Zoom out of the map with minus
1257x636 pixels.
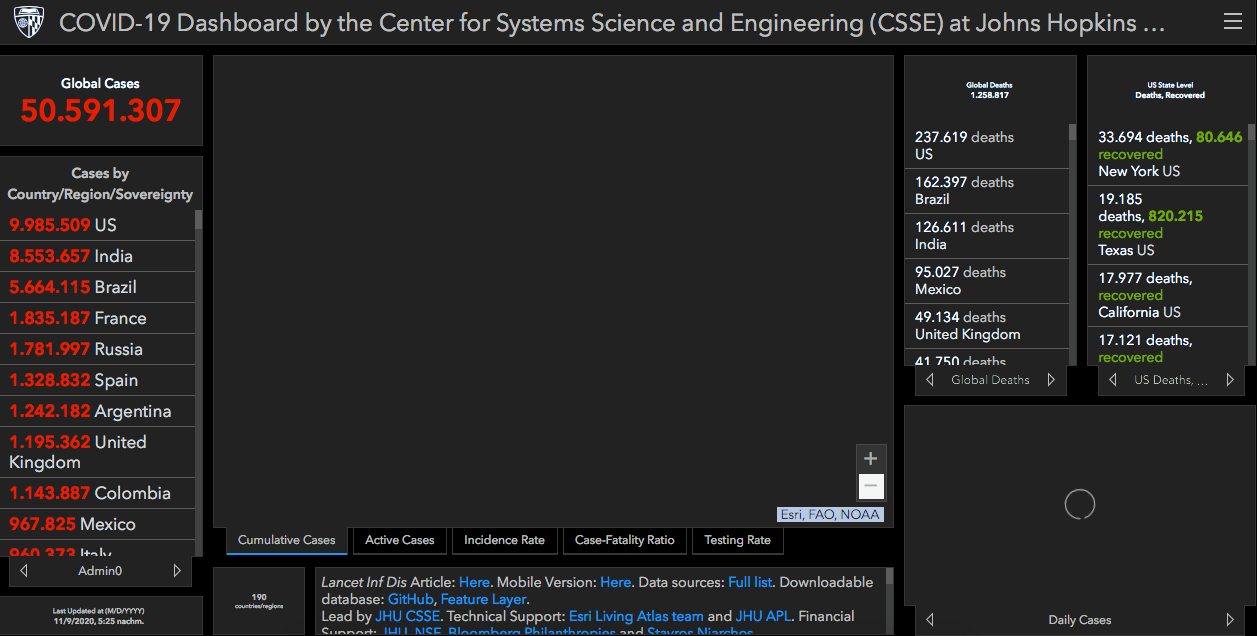(871, 487)
